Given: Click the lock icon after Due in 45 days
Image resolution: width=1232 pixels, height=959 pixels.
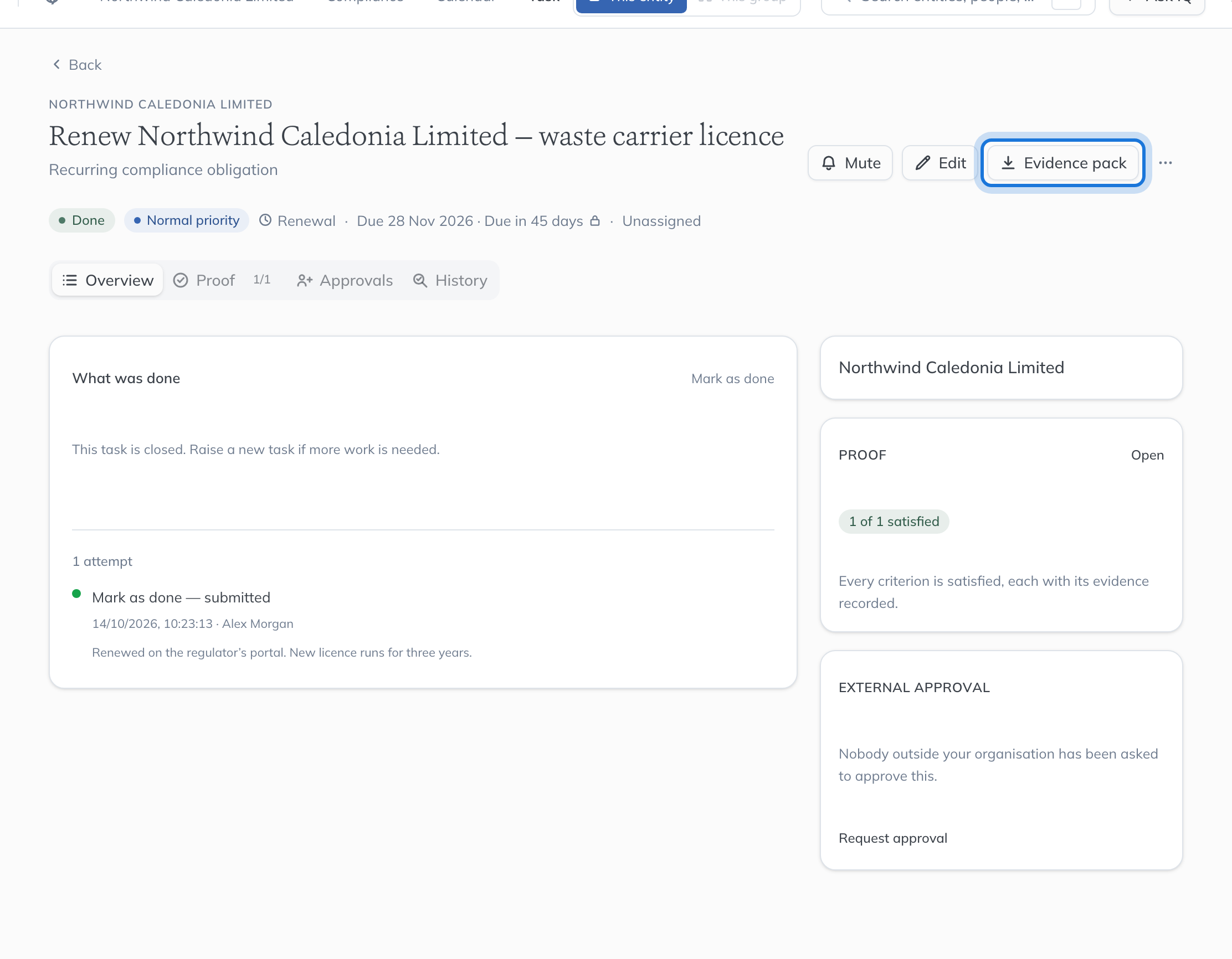Looking at the screenshot, I should [594, 220].
